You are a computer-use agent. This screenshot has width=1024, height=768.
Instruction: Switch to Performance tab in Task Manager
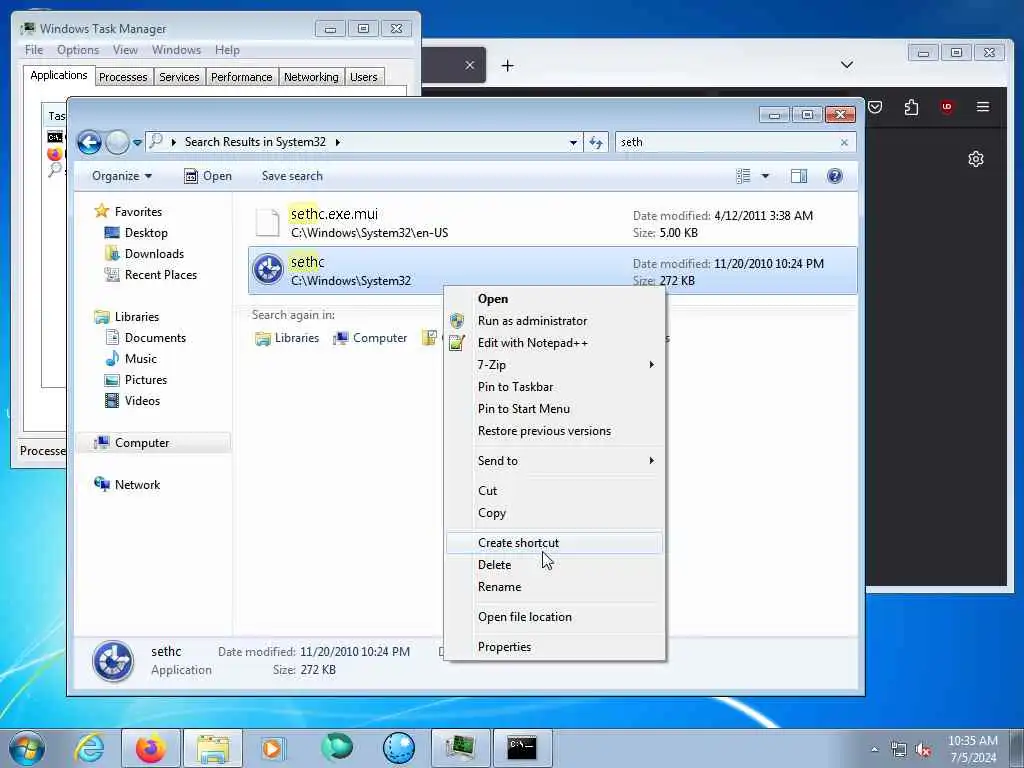point(242,77)
